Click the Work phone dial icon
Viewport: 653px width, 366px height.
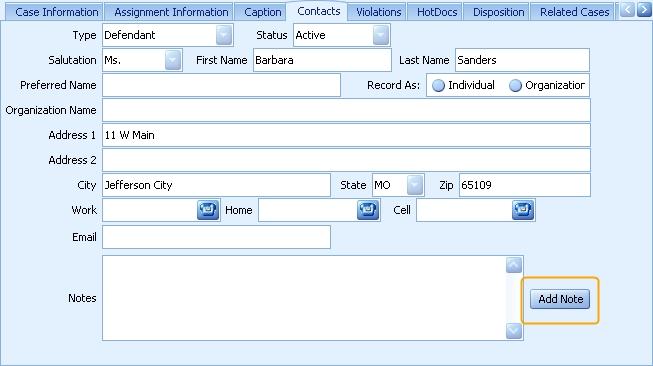[x=208, y=210]
